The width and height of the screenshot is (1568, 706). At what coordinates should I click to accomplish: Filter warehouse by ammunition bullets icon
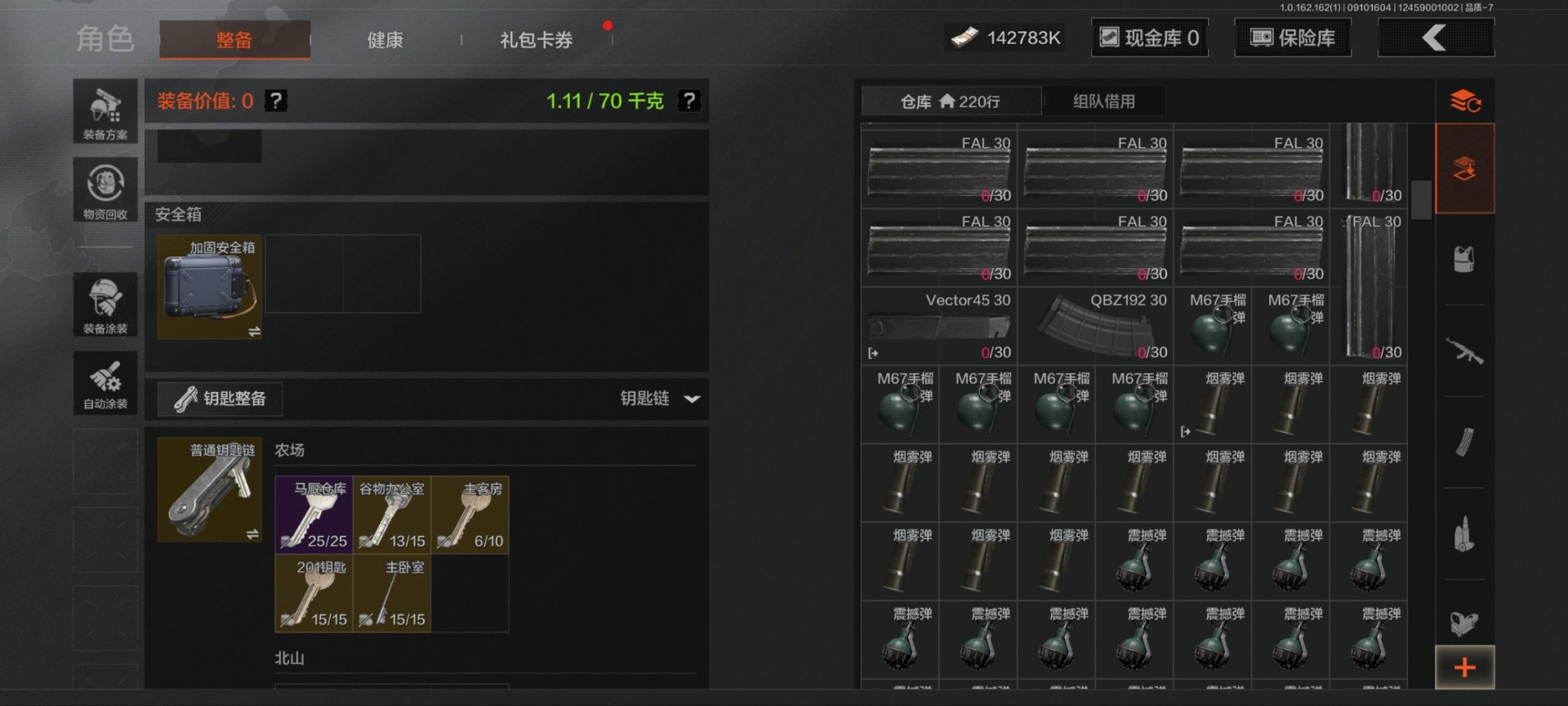tap(1464, 534)
